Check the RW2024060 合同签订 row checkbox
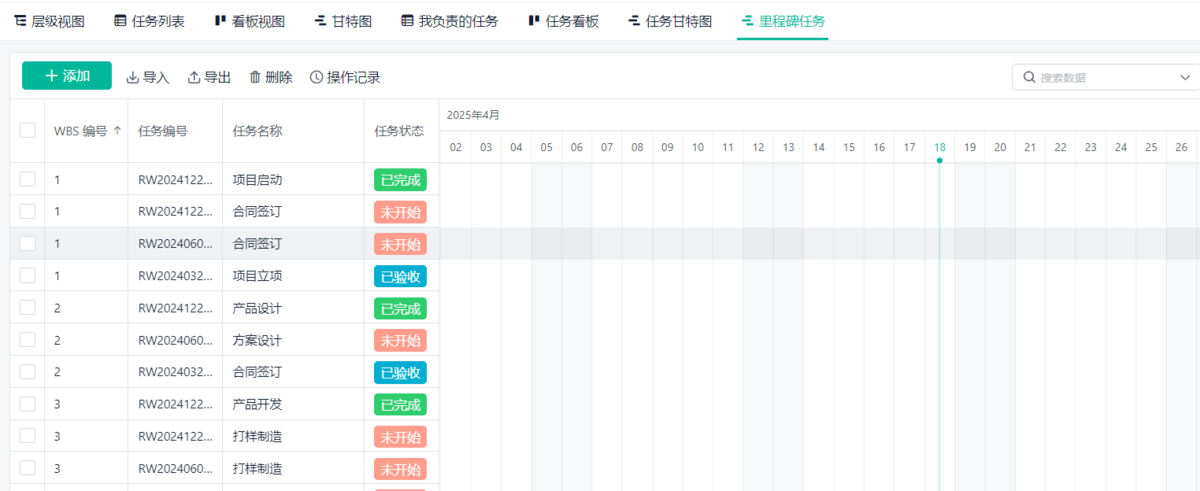The width and height of the screenshot is (1200, 491). (27, 243)
